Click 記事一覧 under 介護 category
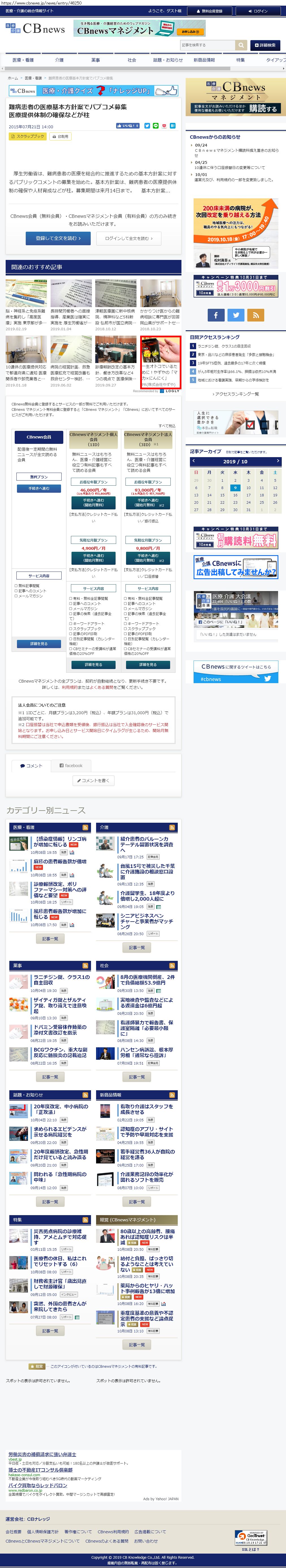 [137, 948]
